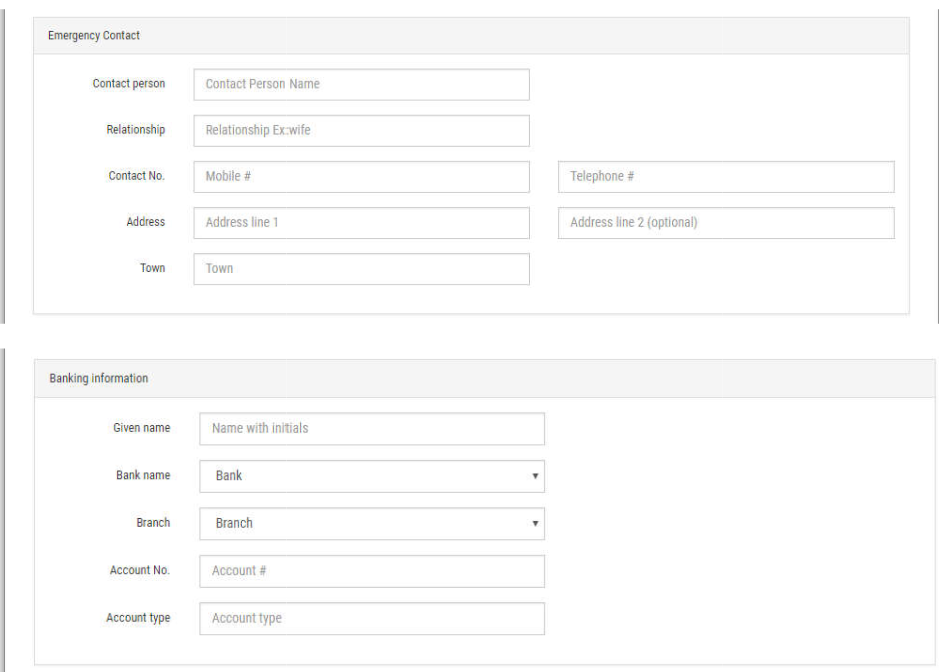
Task: Click the 'Bank name' label text
Action: (x=143, y=476)
